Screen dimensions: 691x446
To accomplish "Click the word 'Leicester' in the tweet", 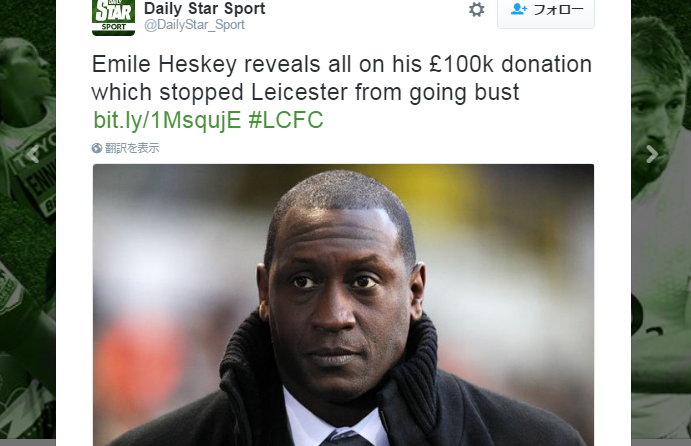I will pyautogui.click(x=299, y=92).
